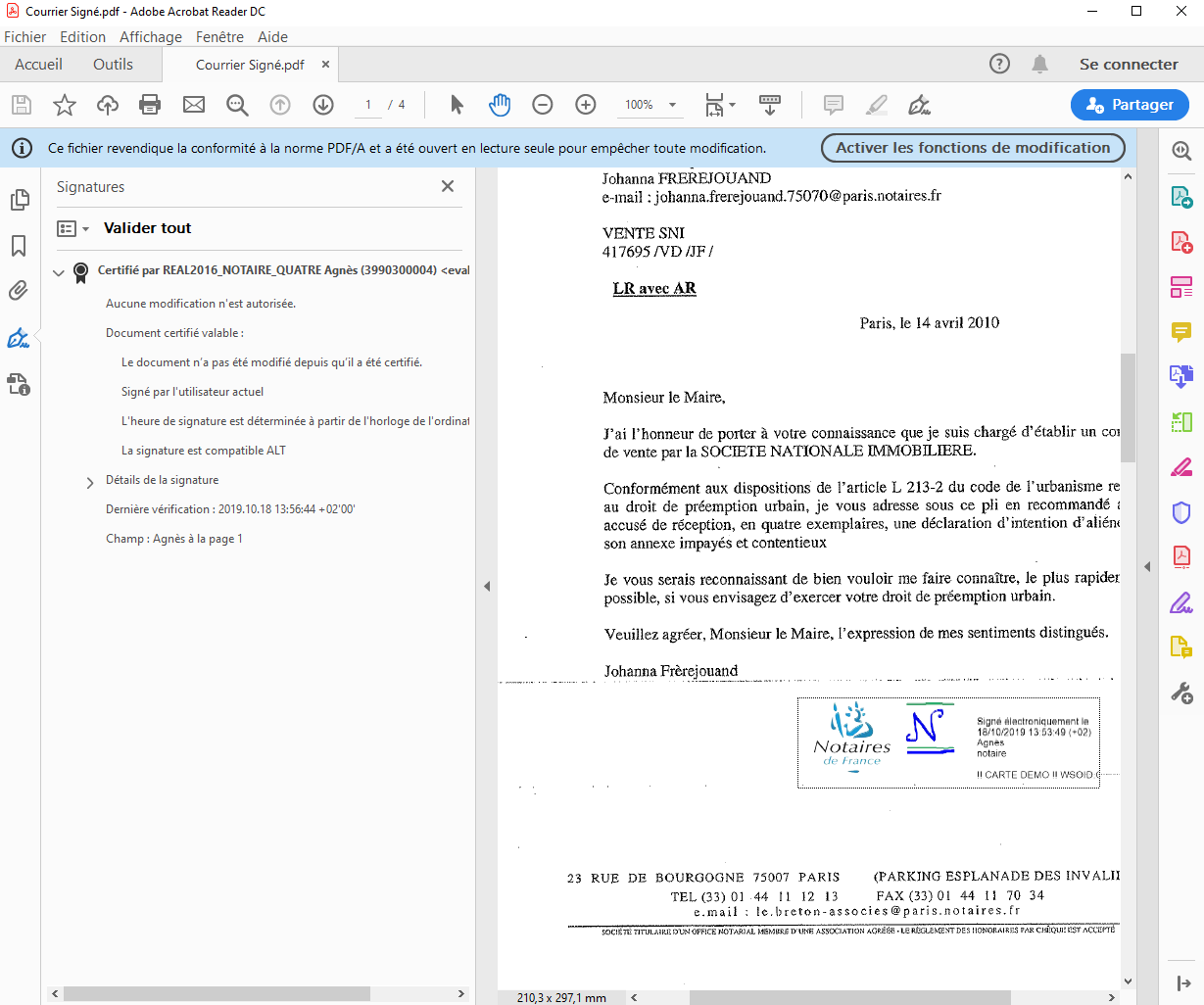This screenshot has height=1005, width=1204.
Task: Click the Signatures panel horizontal scrollbar
Action: pyautogui.click(x=217, y=993)
